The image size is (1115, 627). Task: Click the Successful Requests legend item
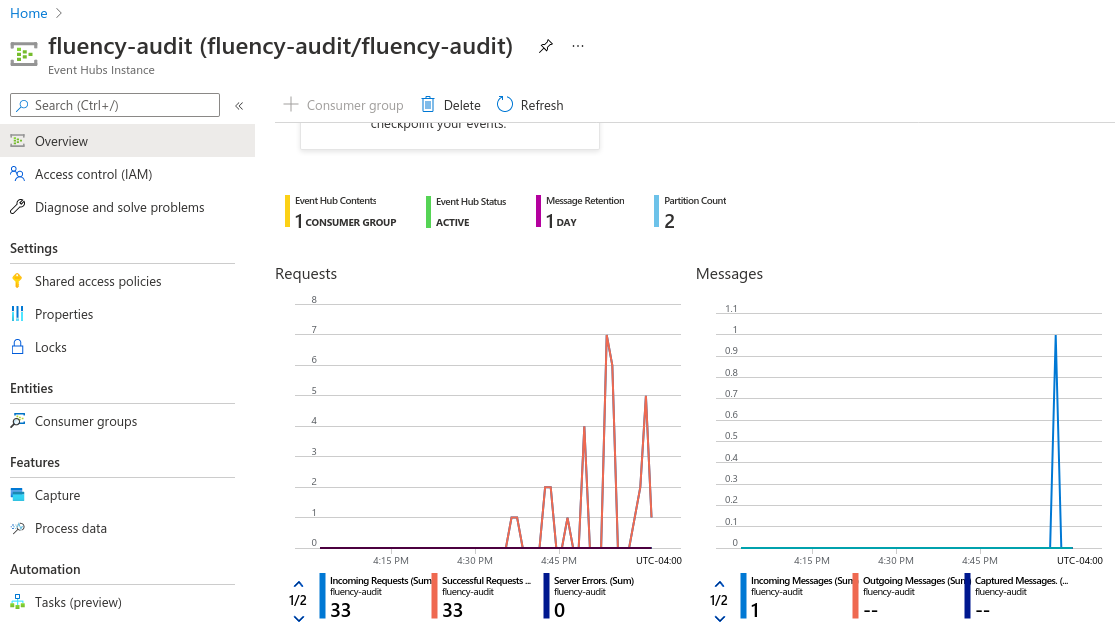point(483,596)
